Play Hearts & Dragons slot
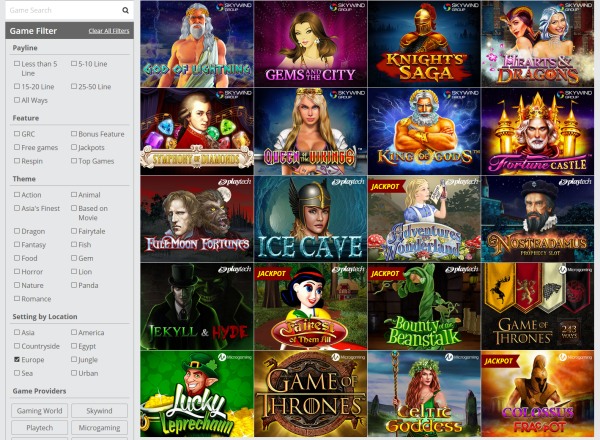This screenshot has height=440, width=600. click(x=538, y=44)
